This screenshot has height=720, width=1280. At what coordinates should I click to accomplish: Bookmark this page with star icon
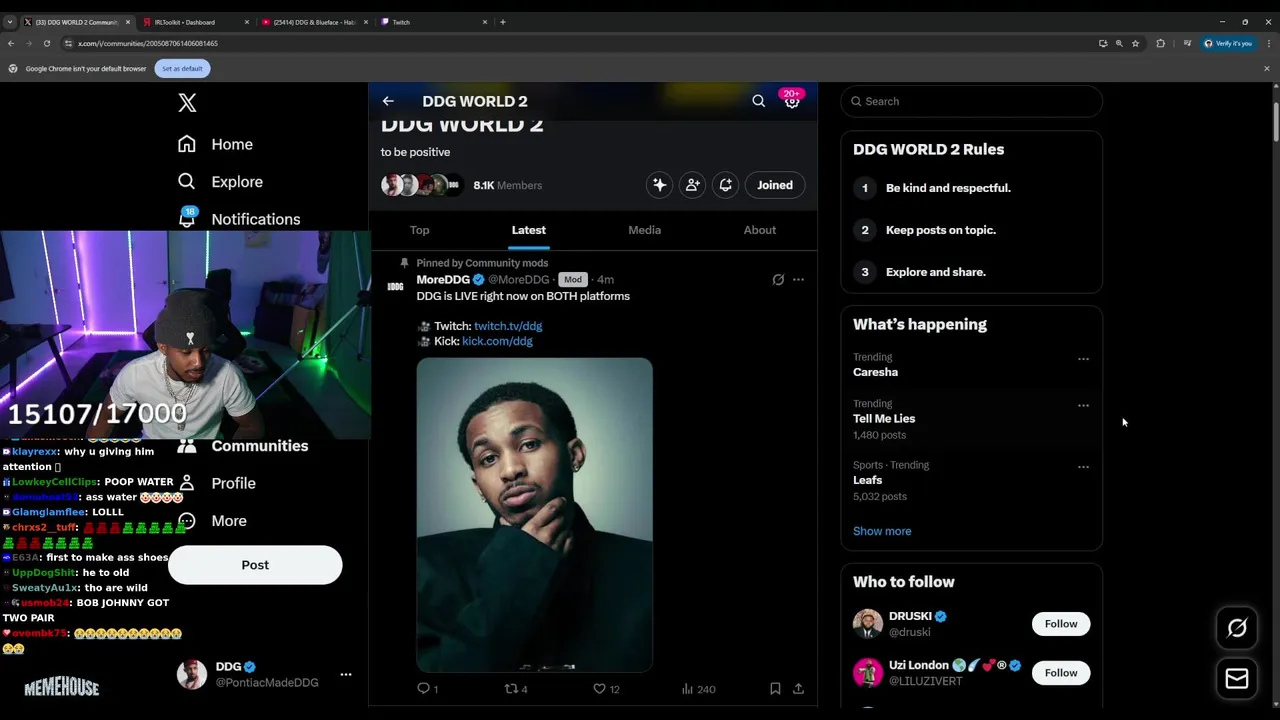click(x=1136, y=43)
